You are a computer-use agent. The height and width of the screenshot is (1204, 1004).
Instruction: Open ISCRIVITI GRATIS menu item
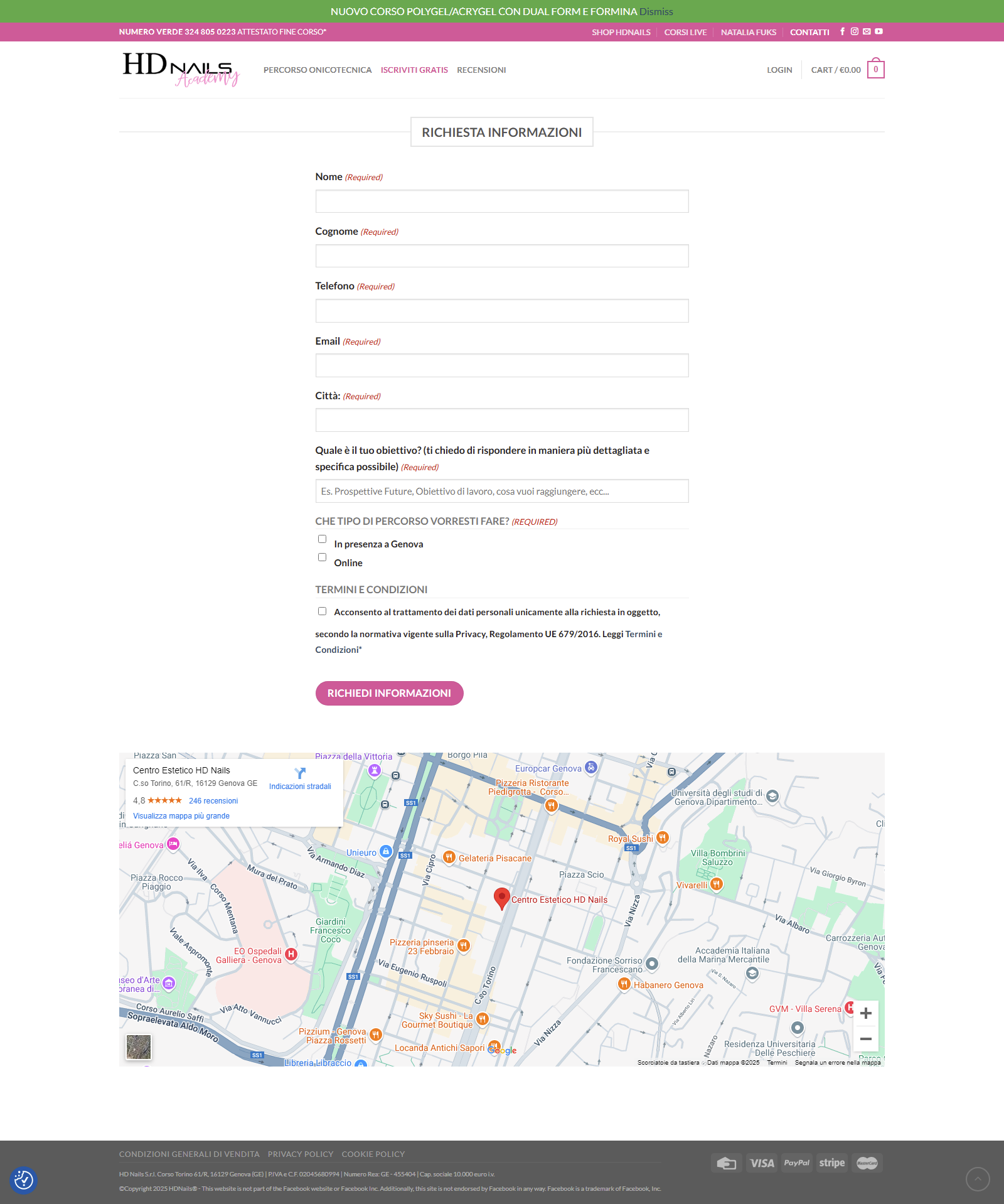(414, 70)
